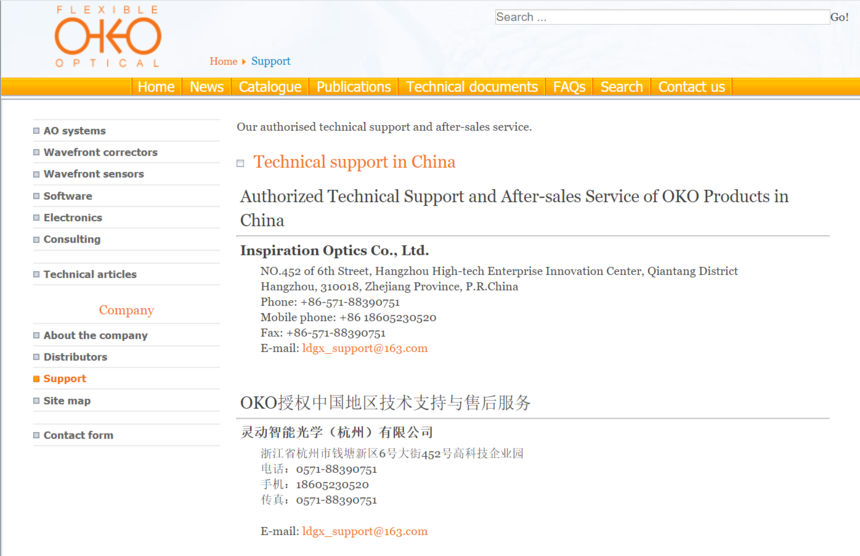The height and width of the screenshot is (556, 860).
Task: Click the Support breadcrumb link
Action: tap(271, 61)
